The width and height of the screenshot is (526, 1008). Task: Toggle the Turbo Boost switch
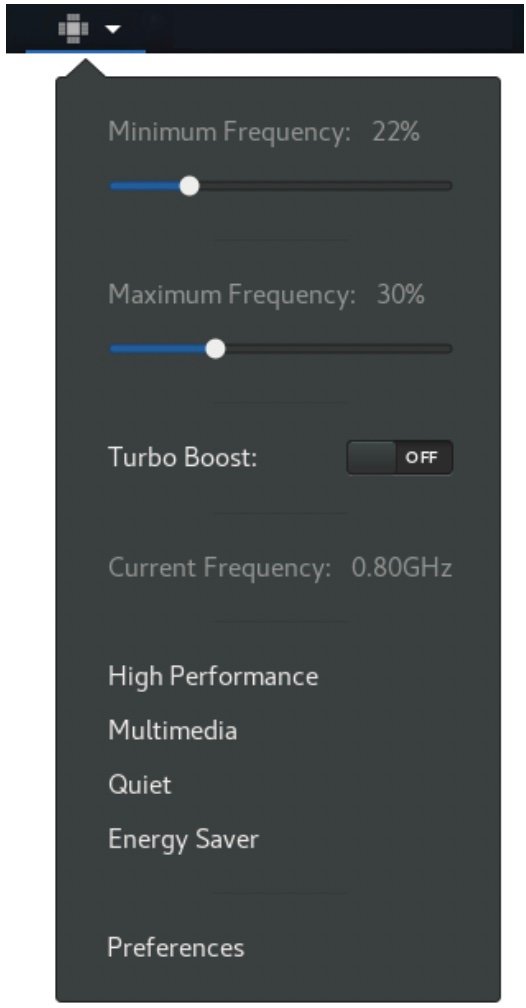[x=399, y=458]
